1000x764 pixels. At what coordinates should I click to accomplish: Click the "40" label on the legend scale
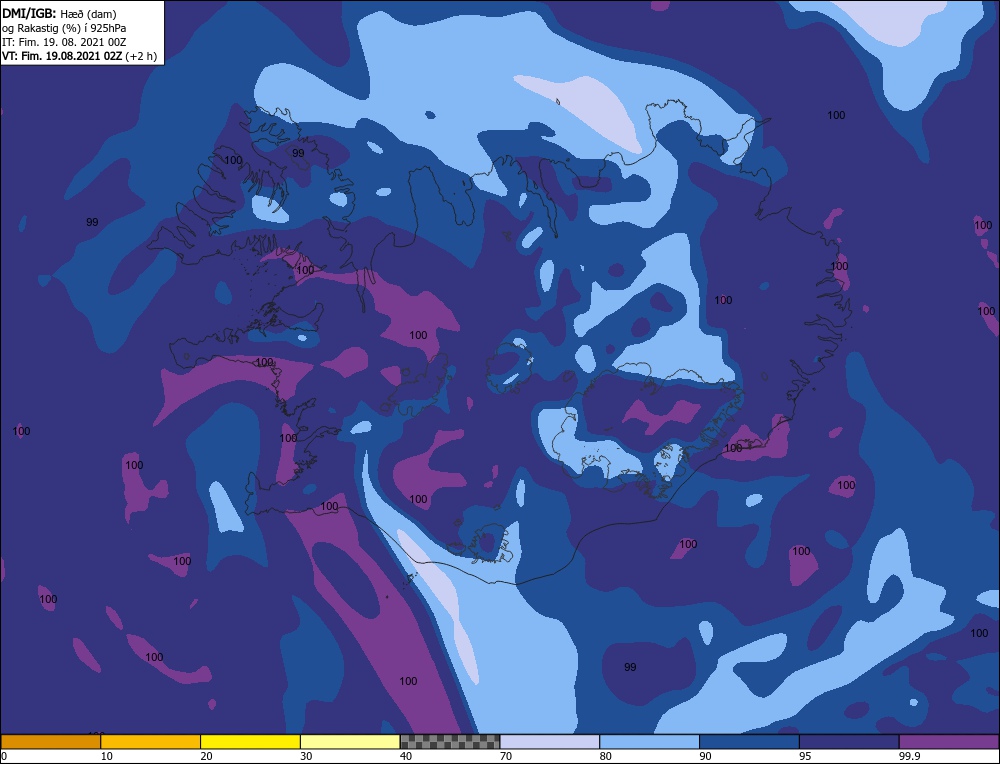pyautogui.click(x=406, y=756)
